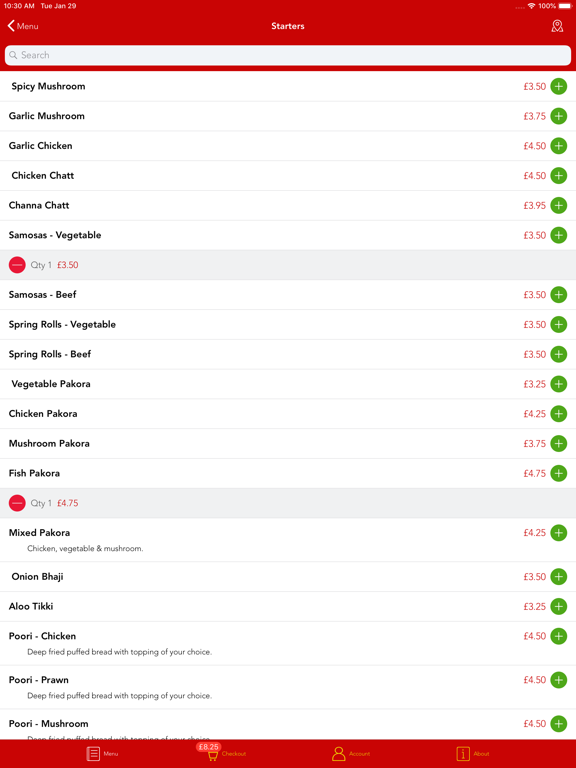Add Spring Rolls - Beef using plus
576x768 pixels.
pos(558,355)
